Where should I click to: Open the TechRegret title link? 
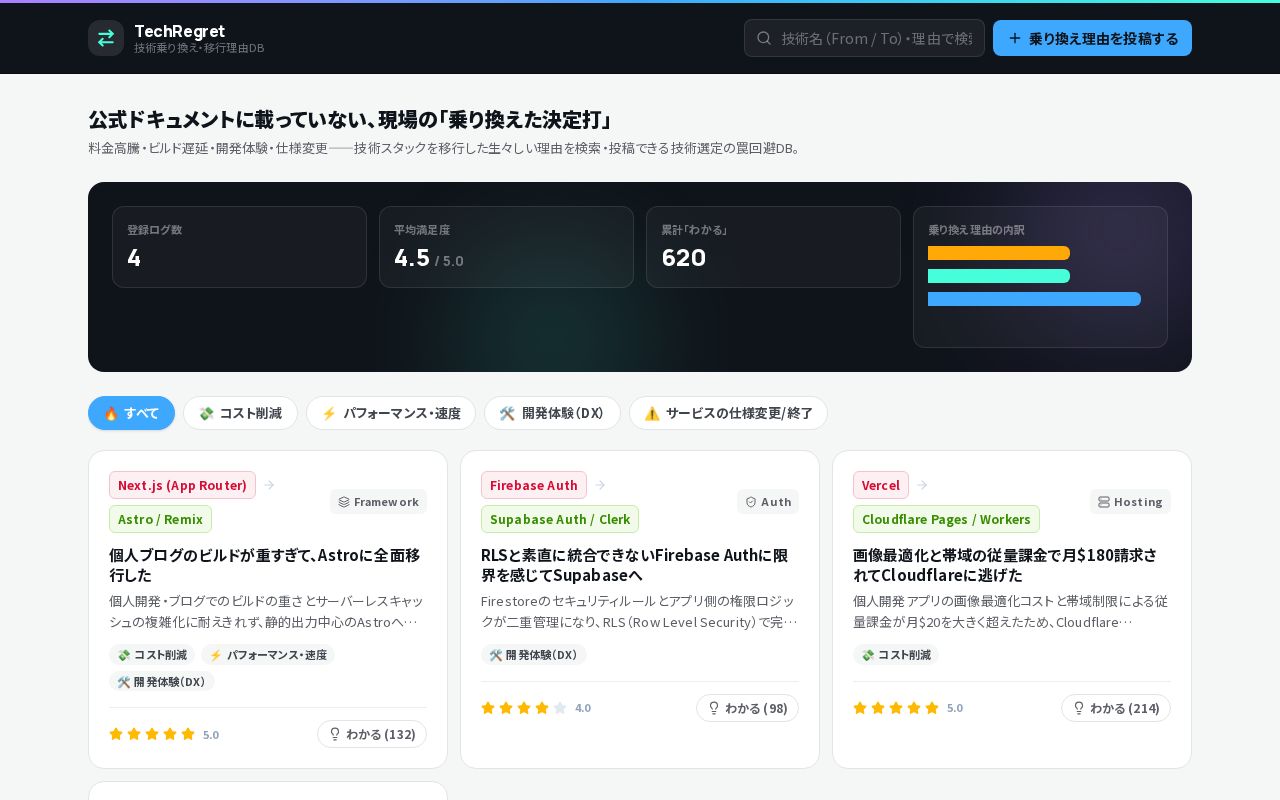pos(180,31)
